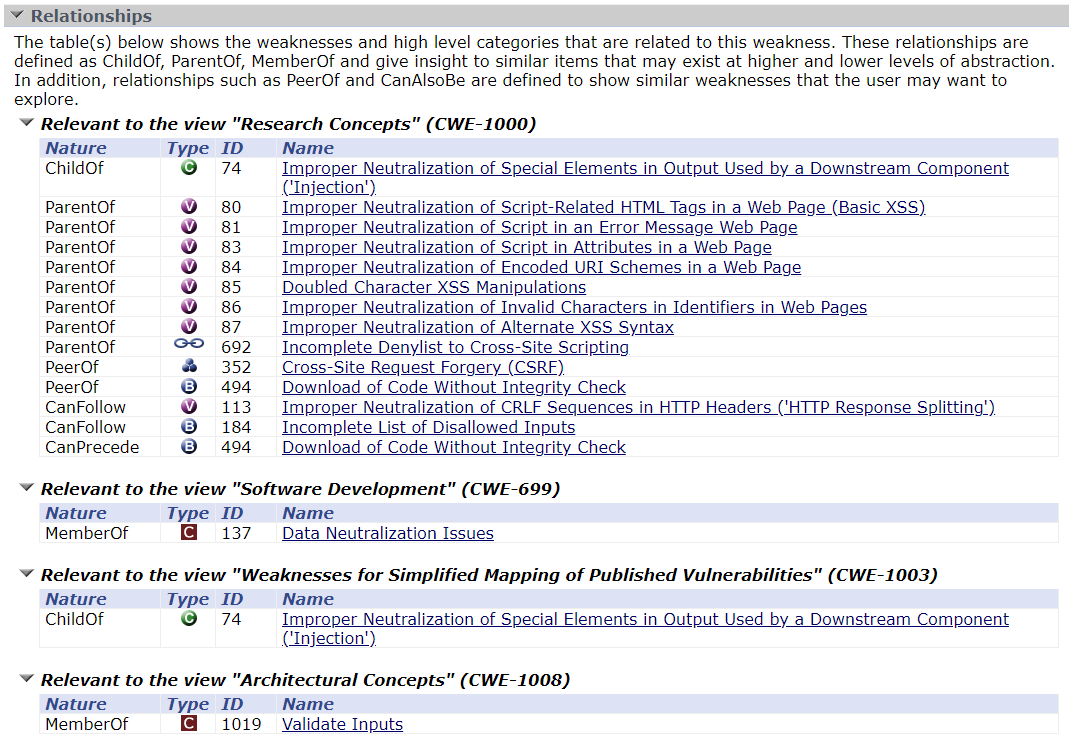
Task: Collapse the Architectural Concepts (CWE-1008) view
Action: pyautogui.click(x=27, y=679)
